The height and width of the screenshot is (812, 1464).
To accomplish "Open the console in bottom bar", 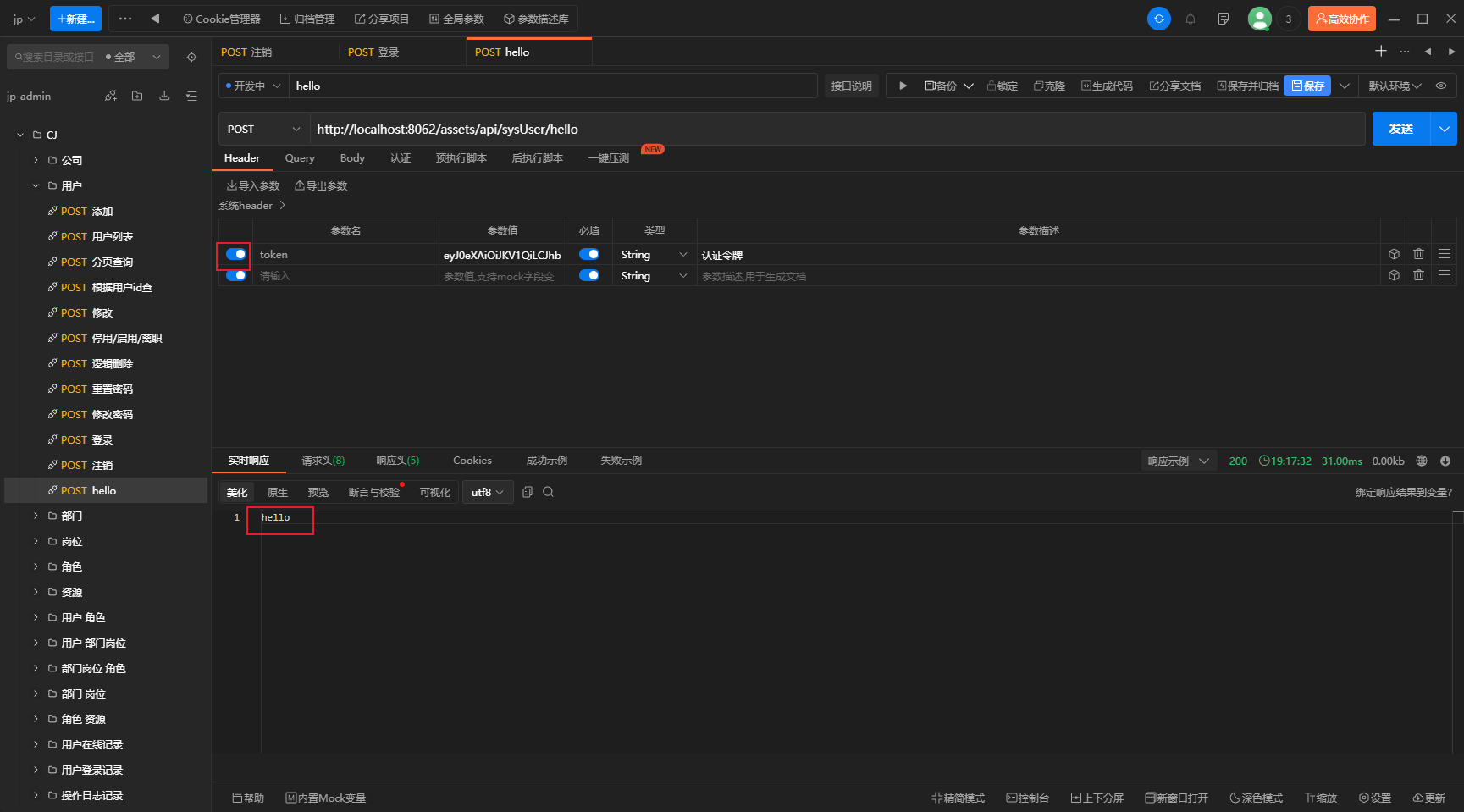I will point(1027,798).
